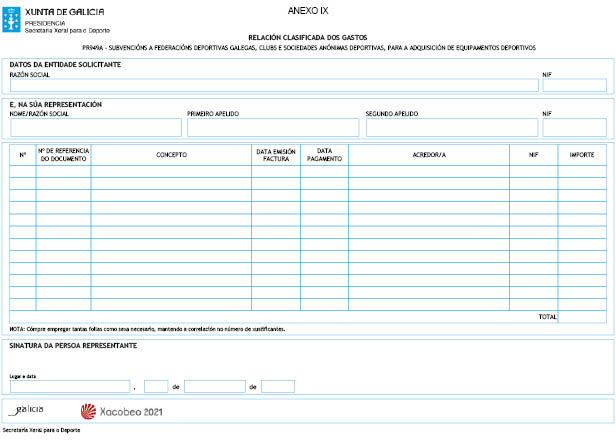Click the Xacobeo 2021 logo
This screenshot has width=616, height=440.
click(x=121, y=411)
